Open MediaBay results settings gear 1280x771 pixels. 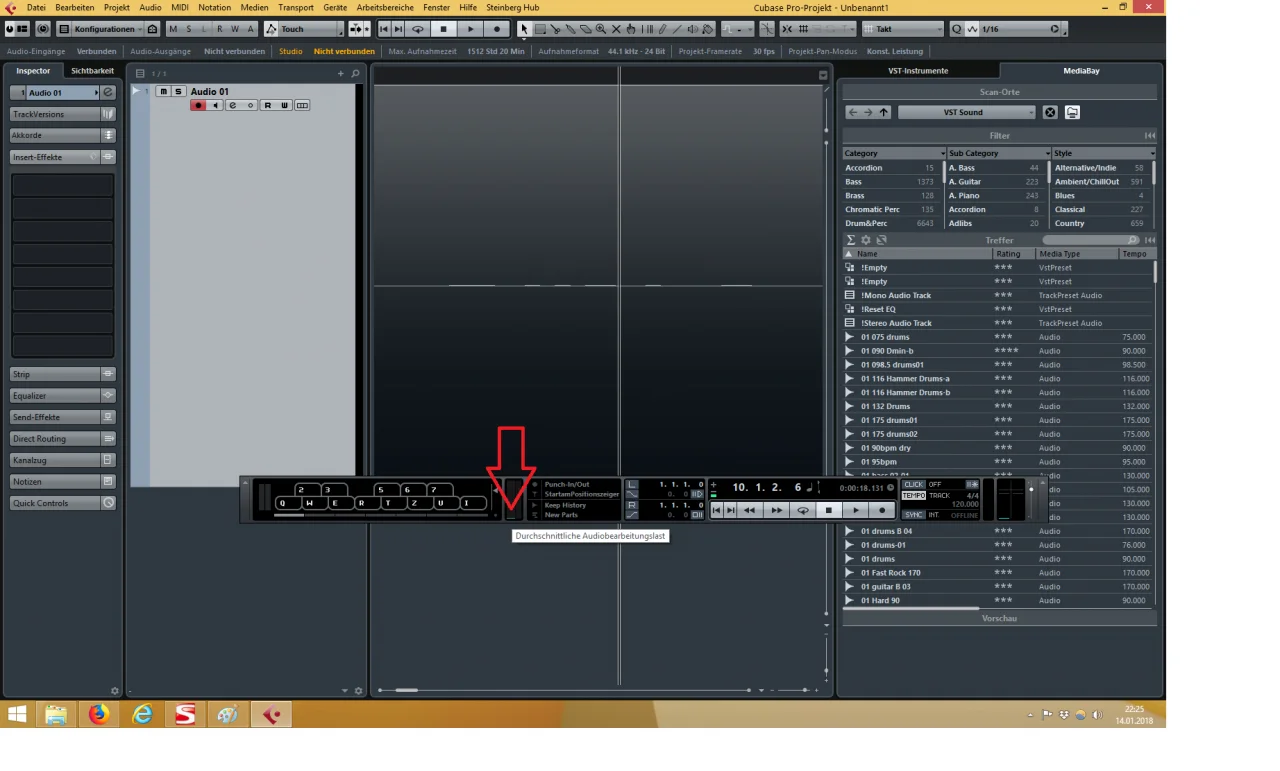pos(866,240)
